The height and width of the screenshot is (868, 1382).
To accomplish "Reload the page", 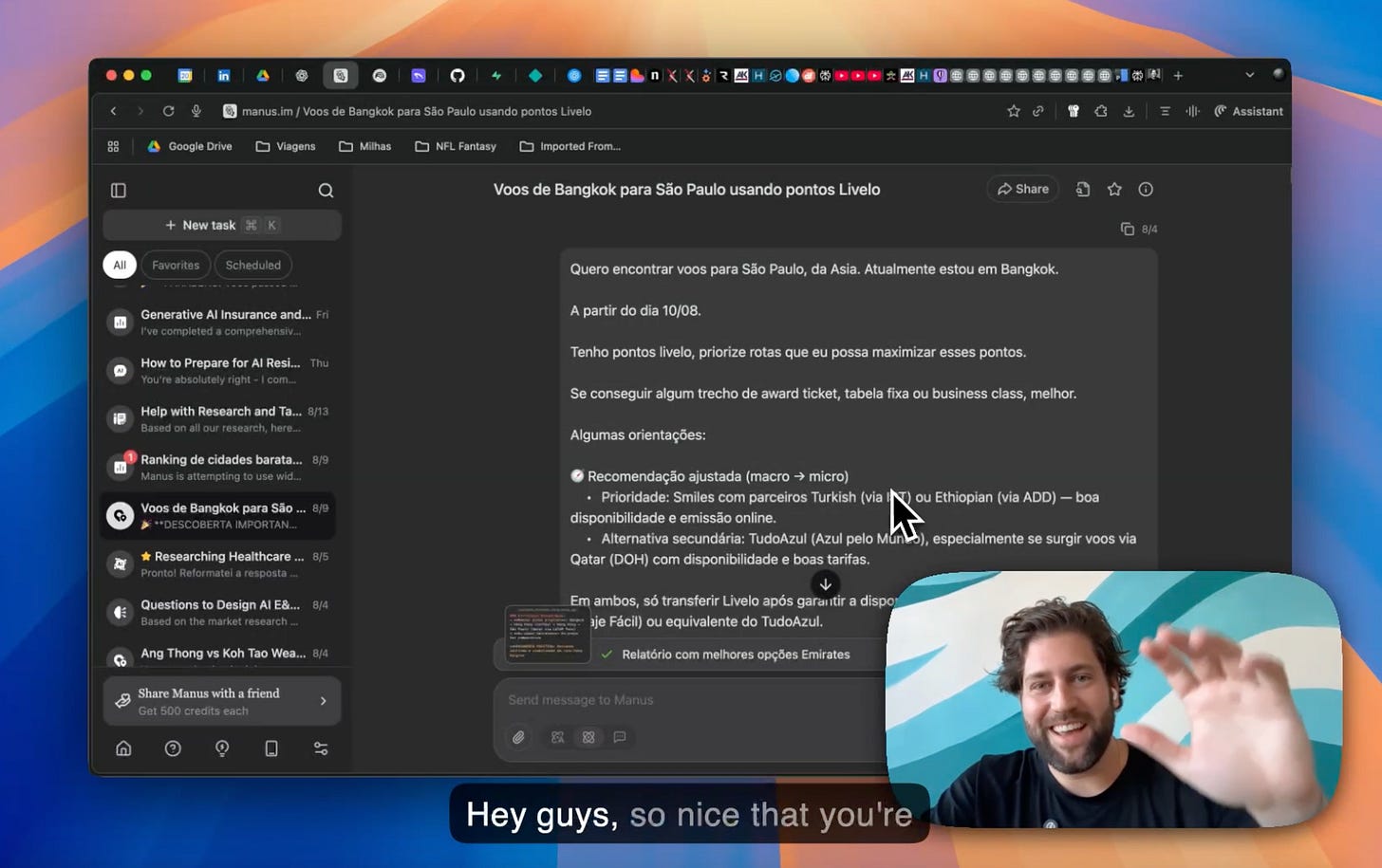I will click(x=168, y=111).
